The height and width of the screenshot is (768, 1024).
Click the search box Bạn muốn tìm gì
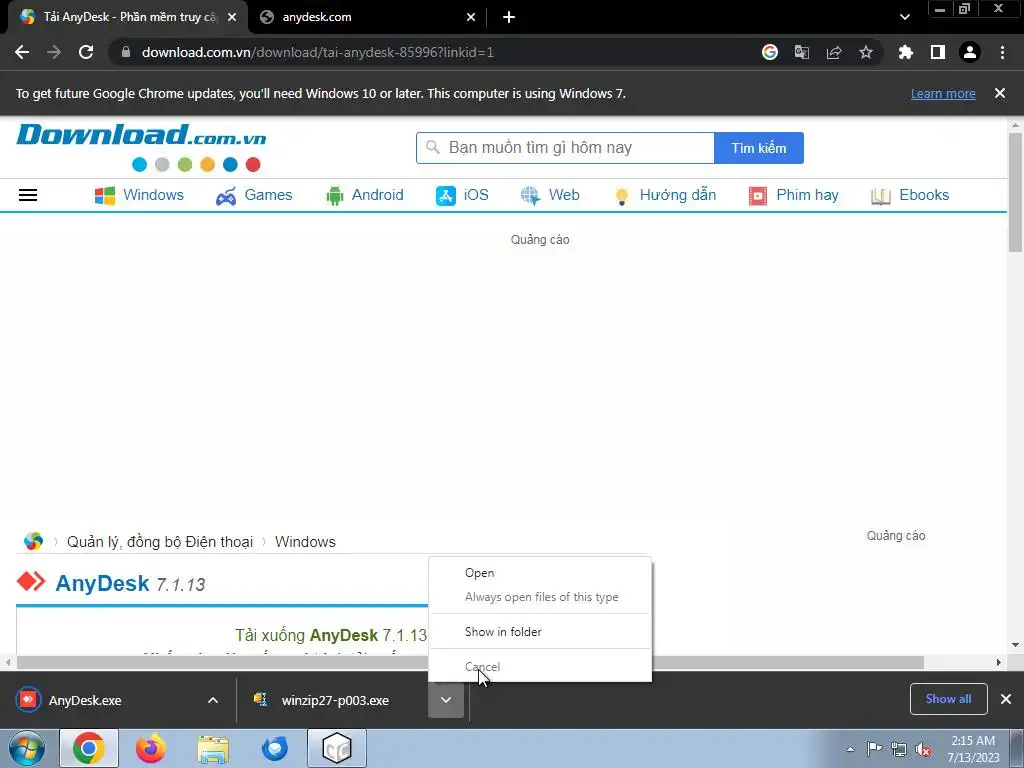point(565,148)
